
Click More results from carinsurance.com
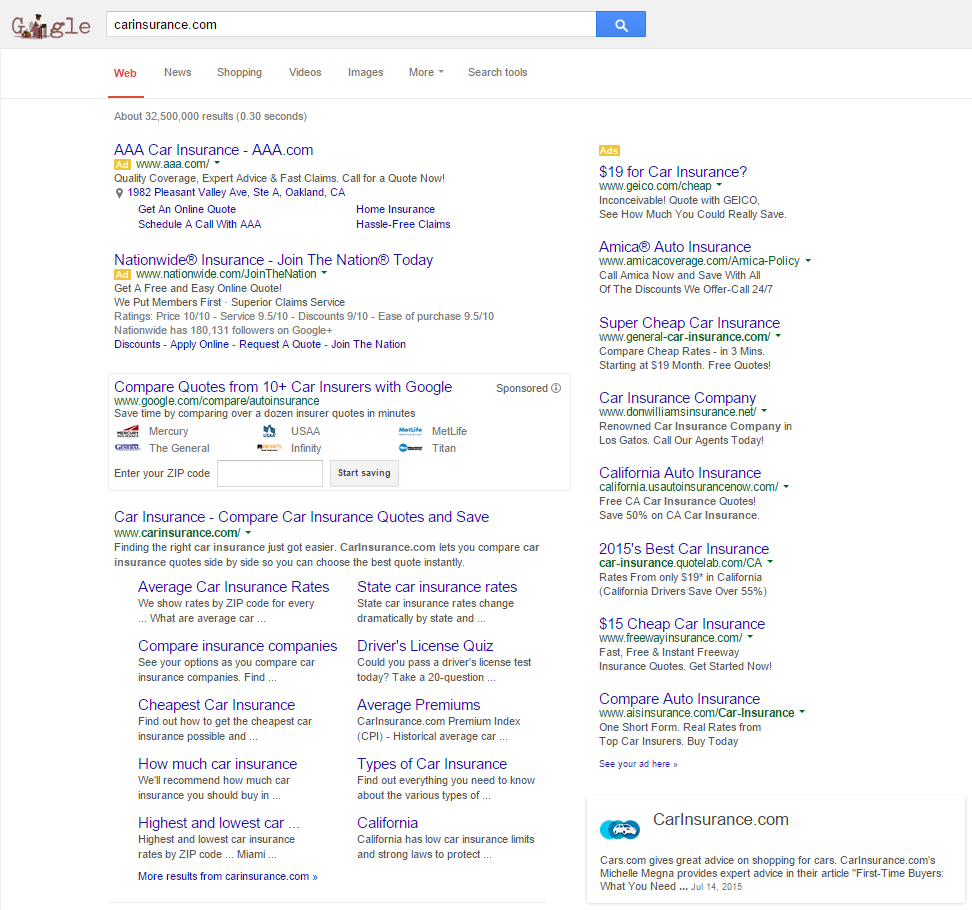tap(228, 877)
